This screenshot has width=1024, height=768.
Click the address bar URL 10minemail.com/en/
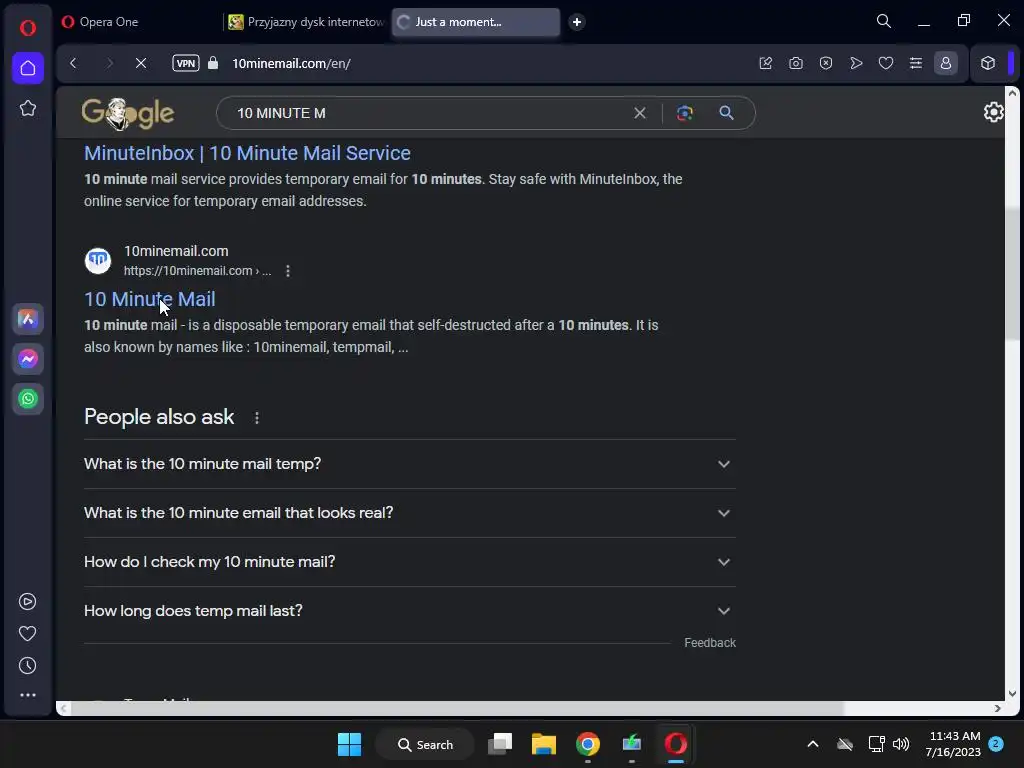pos(291,63)
